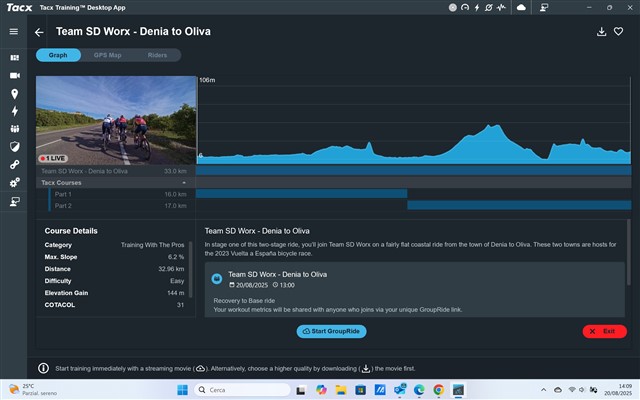640x400 pixels.
Task: Select the full route 33.0 km row
Action: click(116, 171)
